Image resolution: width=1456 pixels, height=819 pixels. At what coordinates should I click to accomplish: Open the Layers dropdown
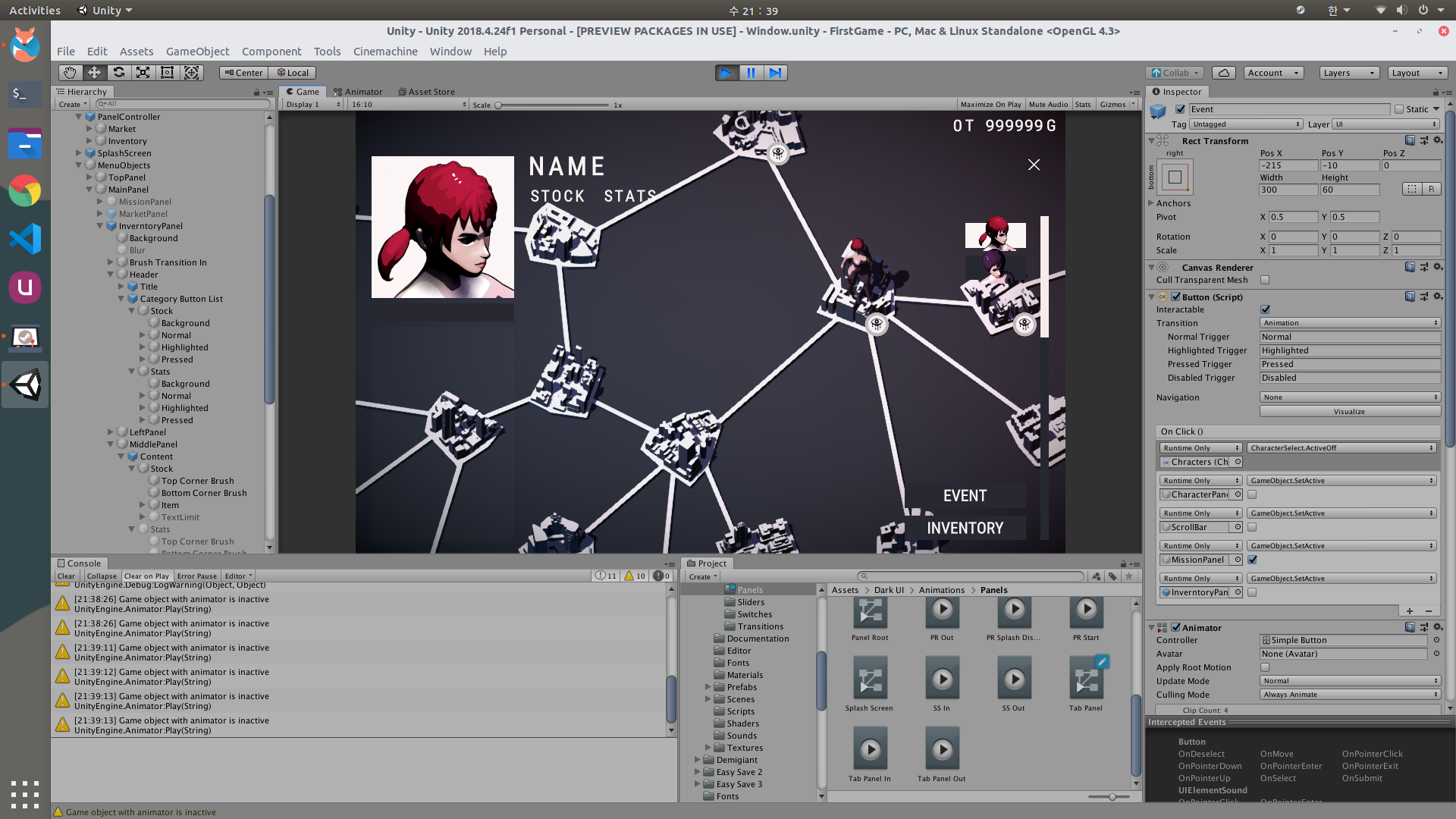coord(1348,73)
